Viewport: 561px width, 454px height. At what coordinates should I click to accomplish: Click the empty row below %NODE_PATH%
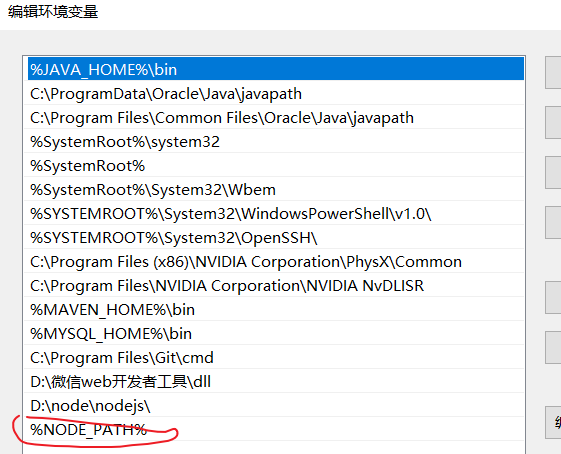click(x=275, y=448)
